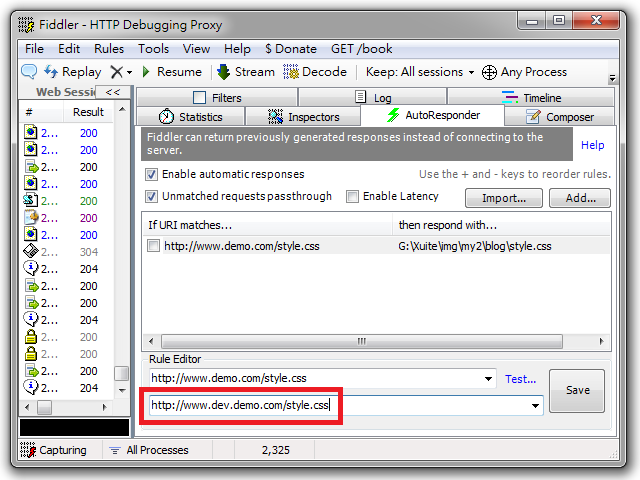
Task: Click the Help link in AutoResponder
Action: 592,145
